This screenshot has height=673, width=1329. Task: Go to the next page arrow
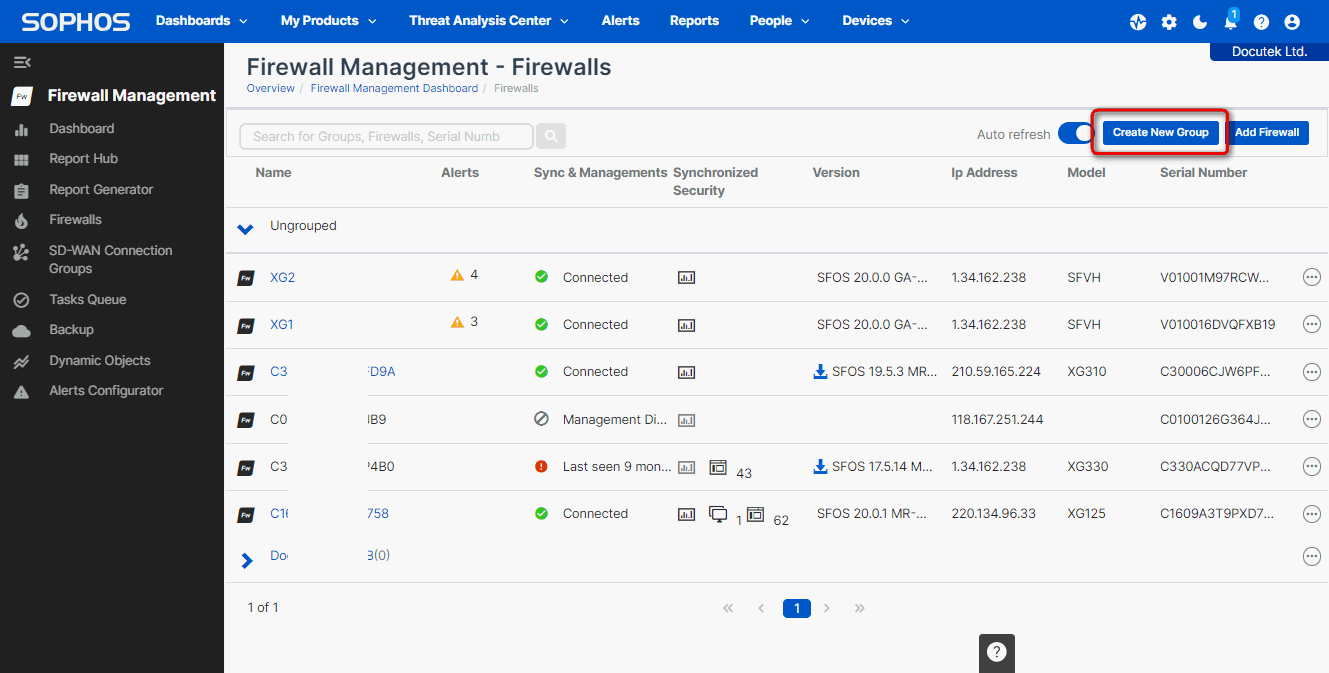pos(827,608)
